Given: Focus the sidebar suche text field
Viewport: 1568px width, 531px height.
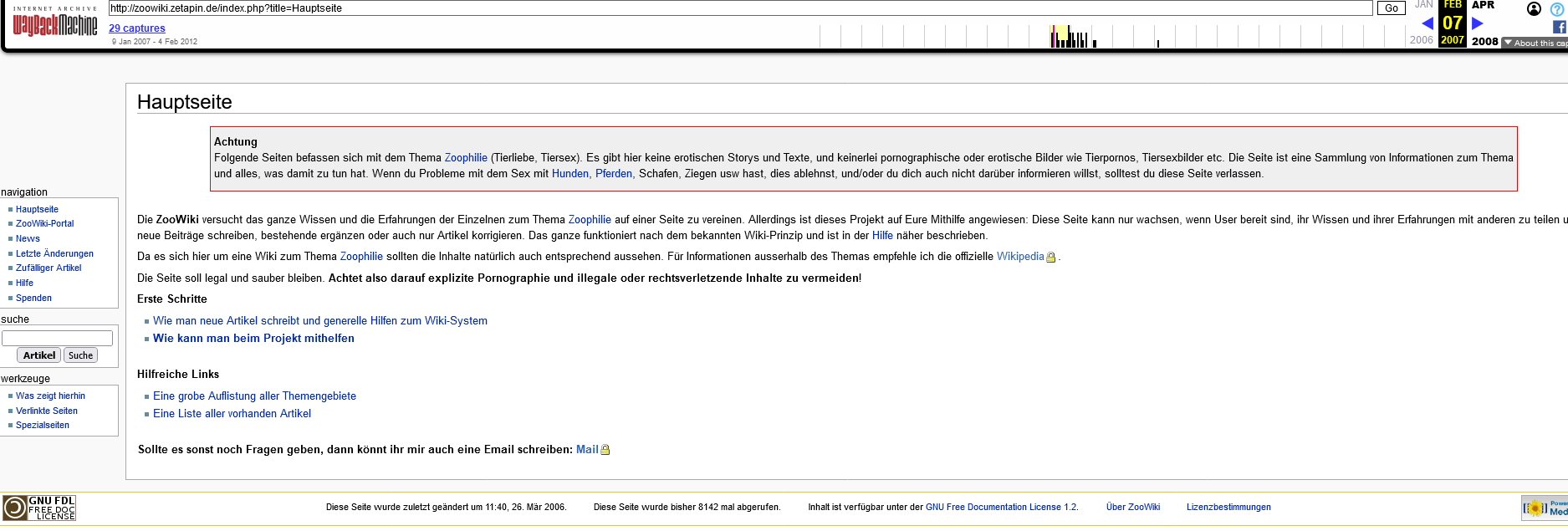Looking at the screenshot, I should pos(57,338).
